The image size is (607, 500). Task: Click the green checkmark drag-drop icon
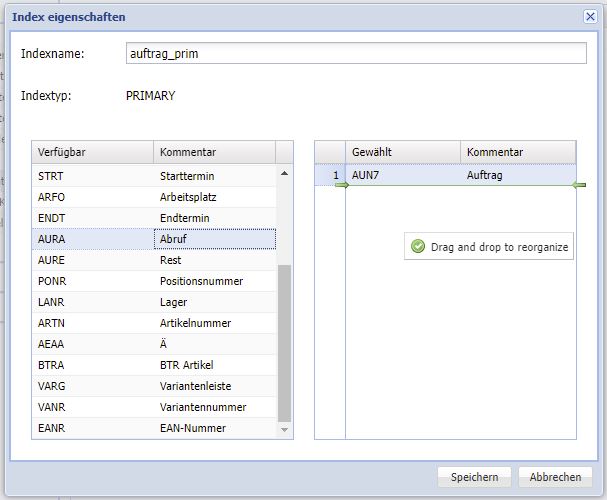tap(418, 246)
